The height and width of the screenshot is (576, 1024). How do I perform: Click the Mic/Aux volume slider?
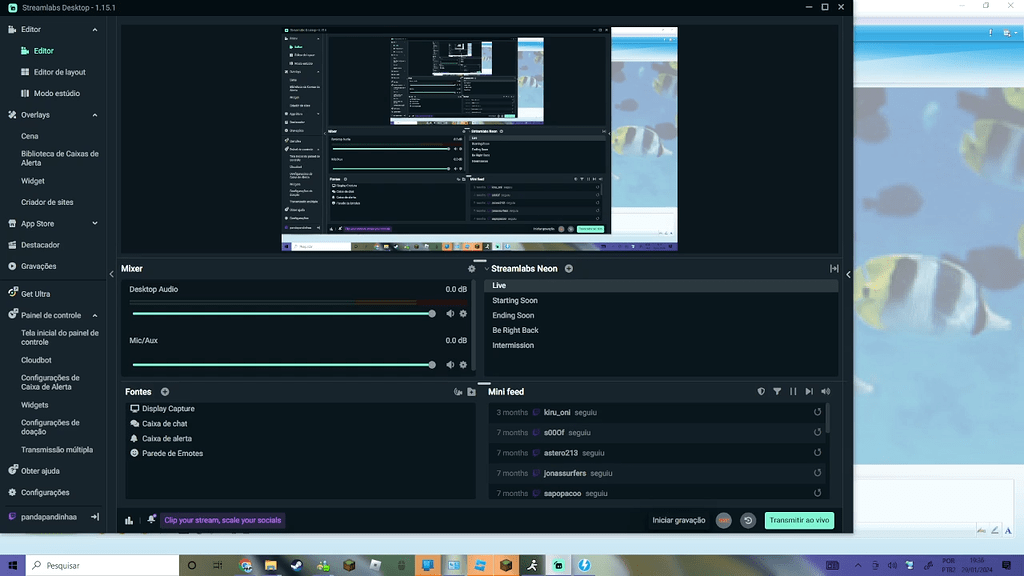[282, 365]
